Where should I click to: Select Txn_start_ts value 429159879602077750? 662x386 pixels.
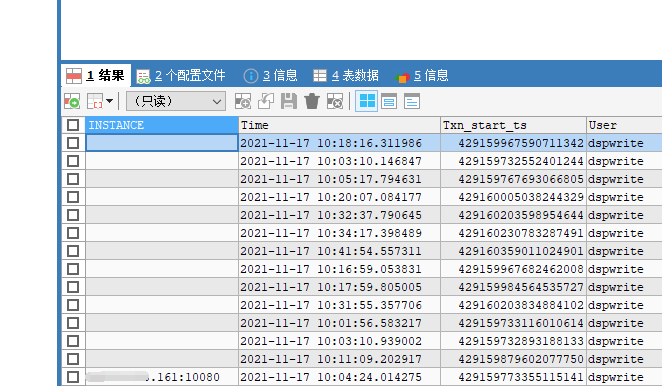513,359
